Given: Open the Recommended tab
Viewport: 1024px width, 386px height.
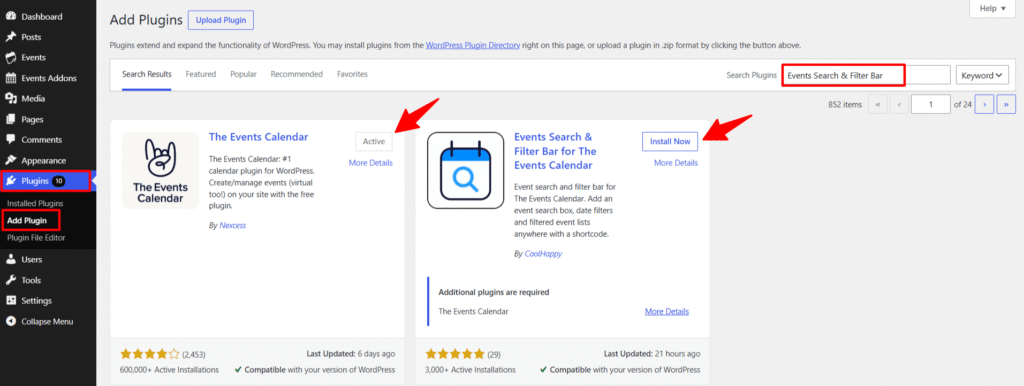Looking at the screenshot, I should [x=296, y=74].
